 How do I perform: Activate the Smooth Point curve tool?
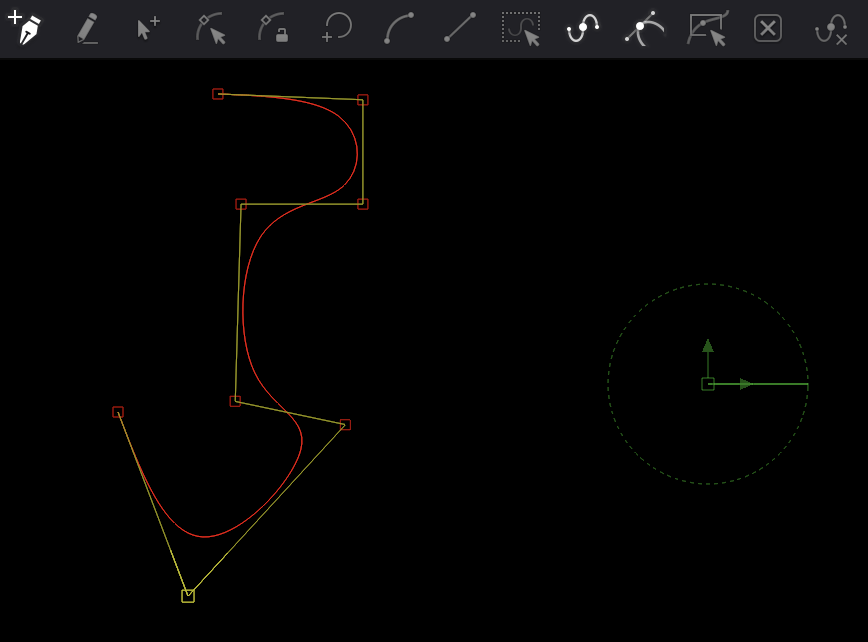pyautogui.click(x=583, y=28)
